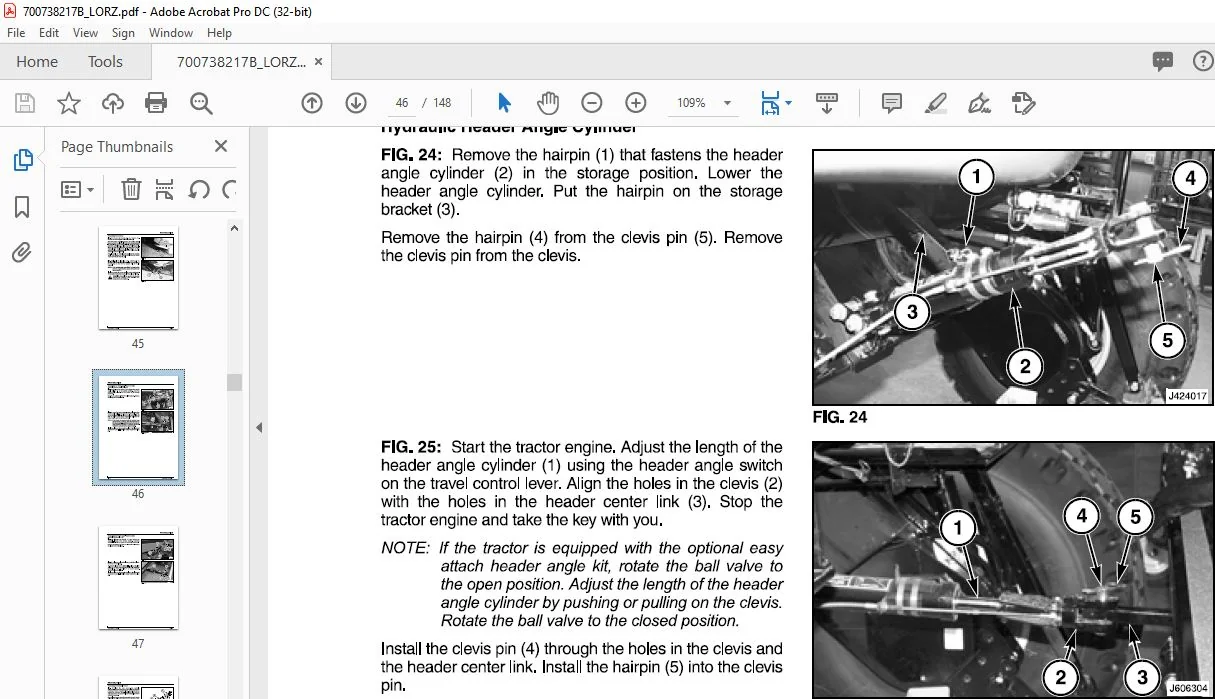The height and width of the screenshot is (699, 1215).
Task: Show the Page Thumbnails pane icon
Action: coord(22,160)
